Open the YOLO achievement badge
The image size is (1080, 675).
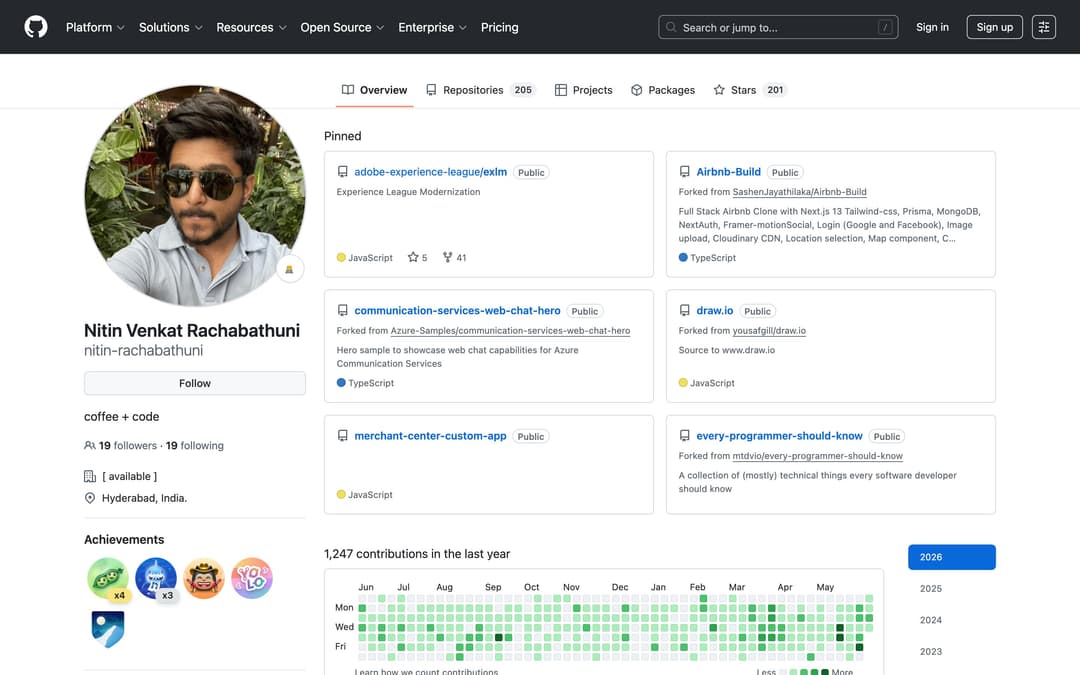click(x=251, y=578)
